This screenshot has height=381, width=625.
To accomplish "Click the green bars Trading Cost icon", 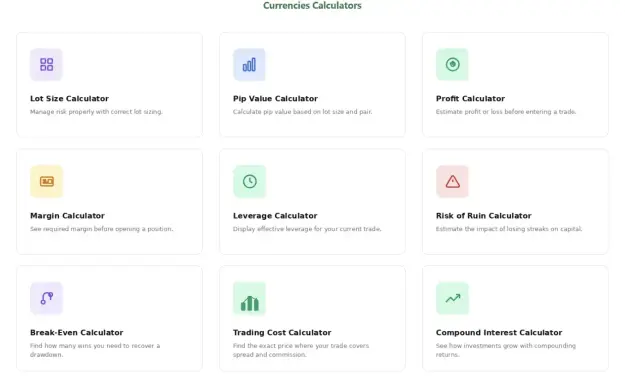I will pyautogui.click(x=249, y=298).
